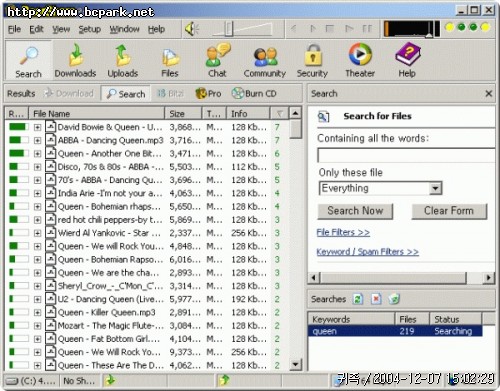Click the pause button in media controls

367,29
